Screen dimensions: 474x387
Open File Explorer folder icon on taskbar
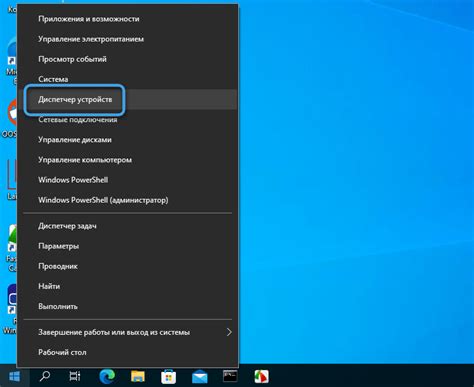(x=138, y=377)
